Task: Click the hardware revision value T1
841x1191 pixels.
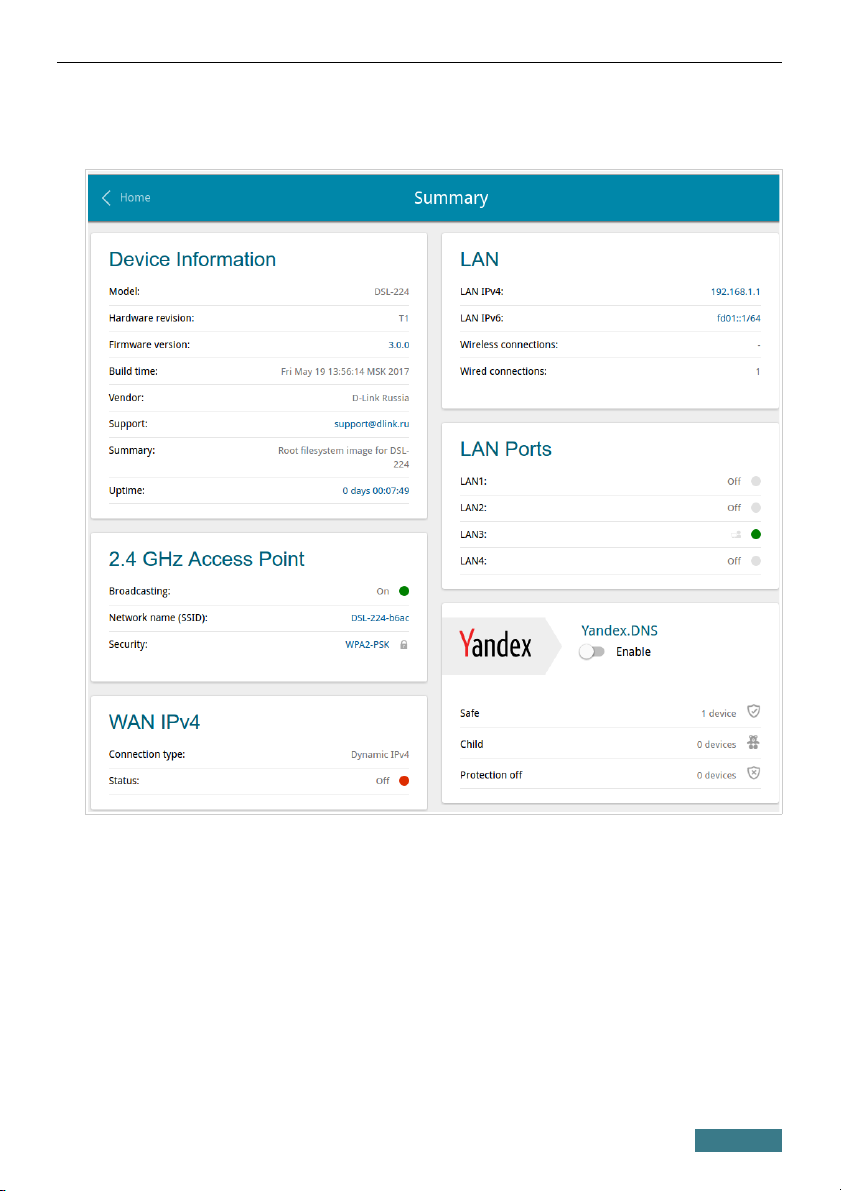Action: tap(403, 318)
